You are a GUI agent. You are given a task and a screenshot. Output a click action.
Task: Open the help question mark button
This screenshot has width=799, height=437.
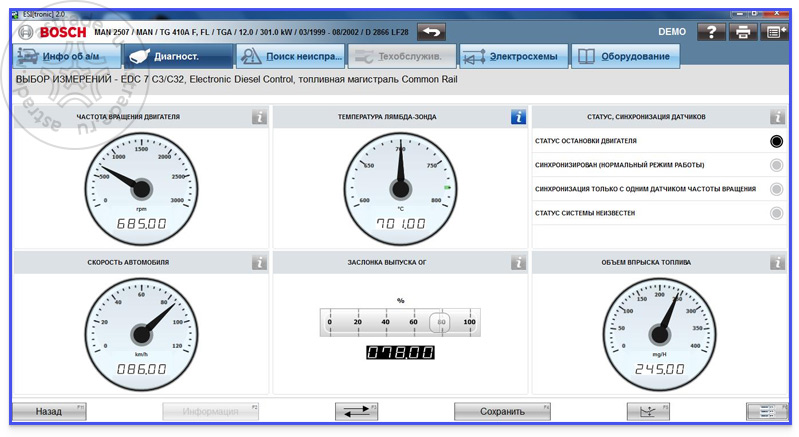tap(711, 32)
